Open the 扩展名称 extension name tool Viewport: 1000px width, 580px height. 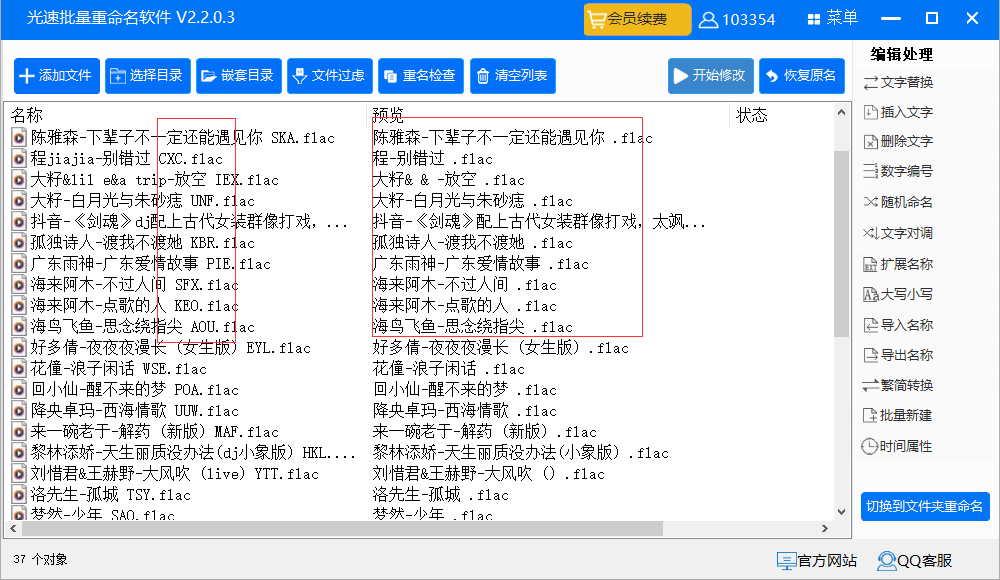899,264
